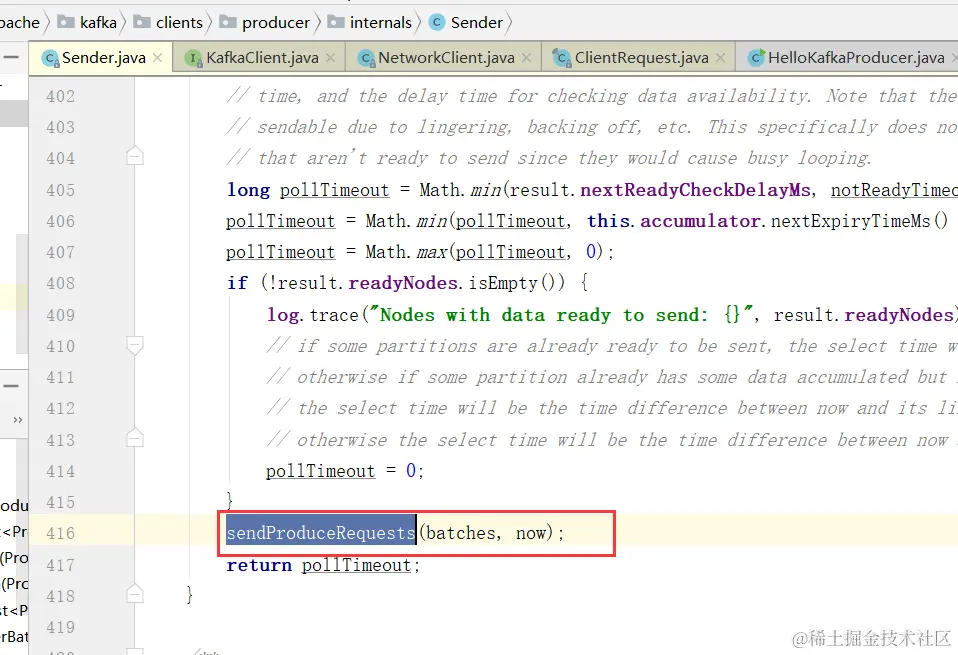Switch to the Sender.java tab
Viewport: 958px width, 655px height.
(x=101, y=58)
